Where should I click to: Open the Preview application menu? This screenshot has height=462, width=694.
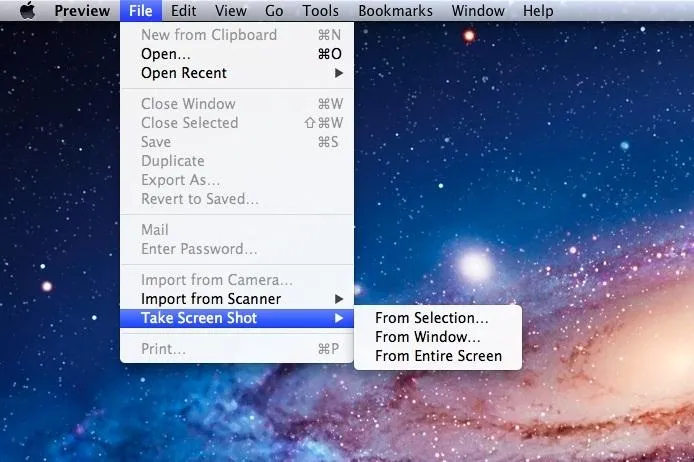[82, 10]
